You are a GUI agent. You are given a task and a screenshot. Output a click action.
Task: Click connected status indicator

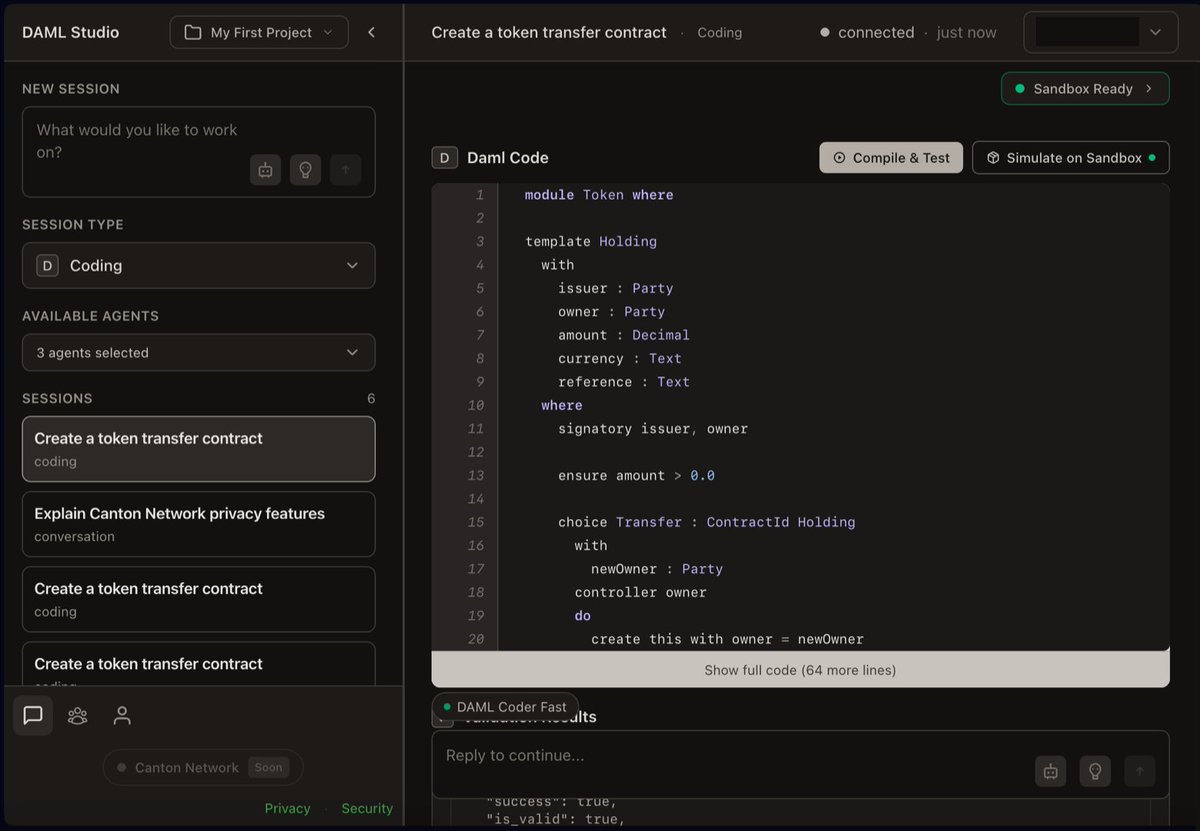point(867,32)
